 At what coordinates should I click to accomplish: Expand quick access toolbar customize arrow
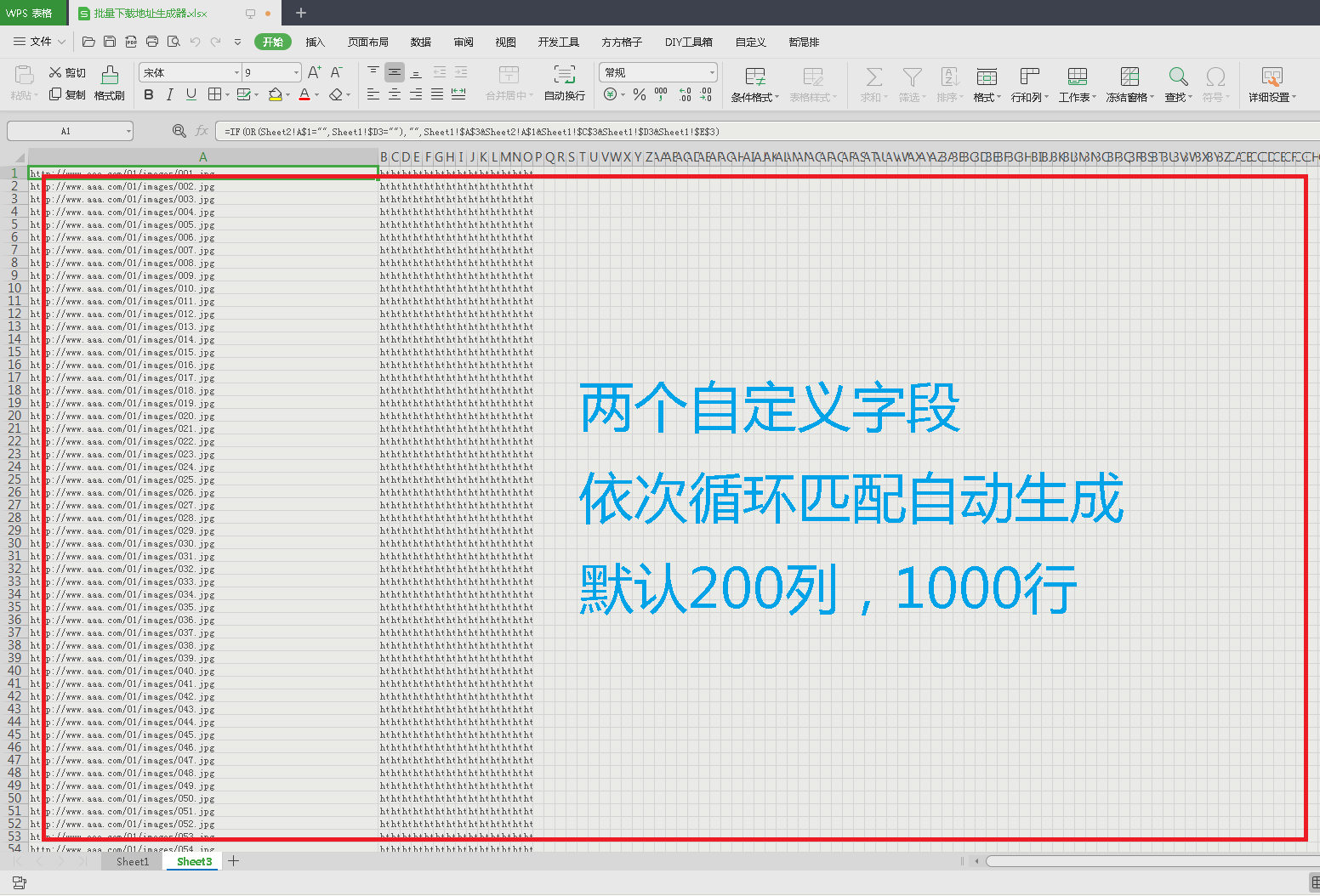(x=237, y=42)
